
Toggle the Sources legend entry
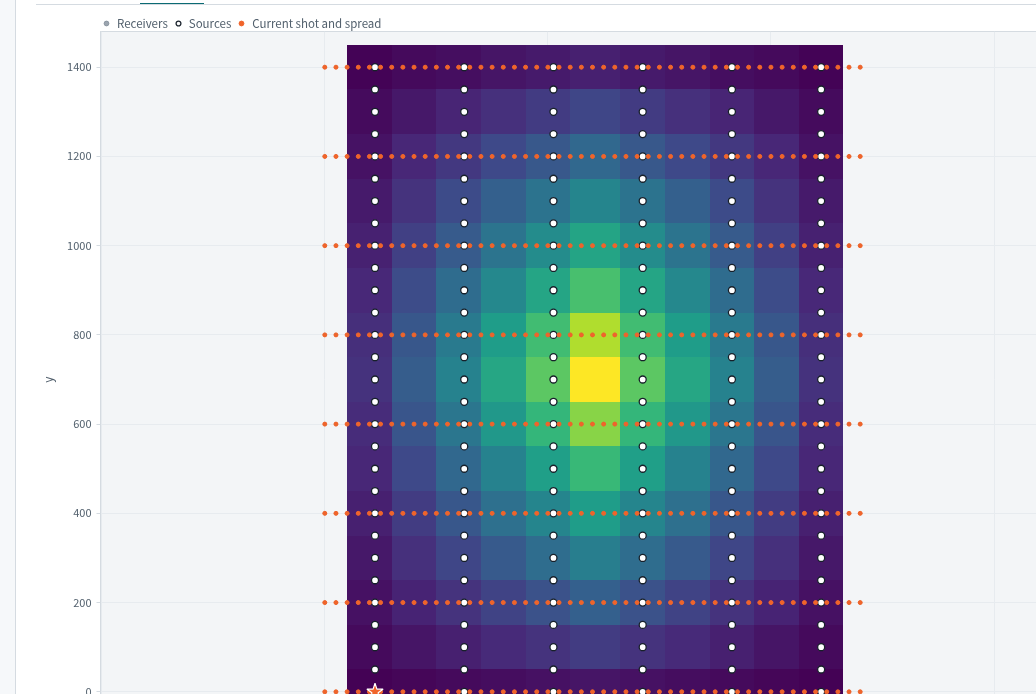(x=204, y=24)
